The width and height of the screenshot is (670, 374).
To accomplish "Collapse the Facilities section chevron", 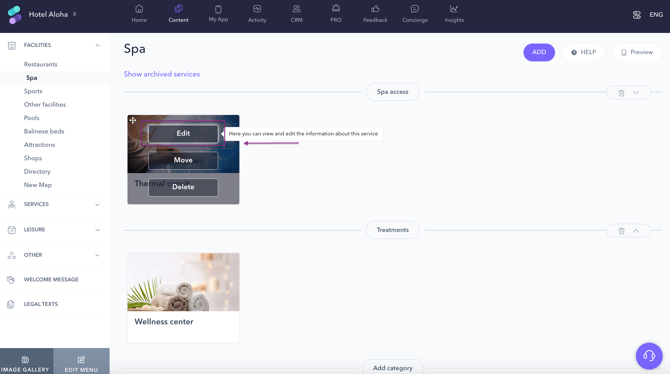I will pyautogui.click(x=97, y=45).
